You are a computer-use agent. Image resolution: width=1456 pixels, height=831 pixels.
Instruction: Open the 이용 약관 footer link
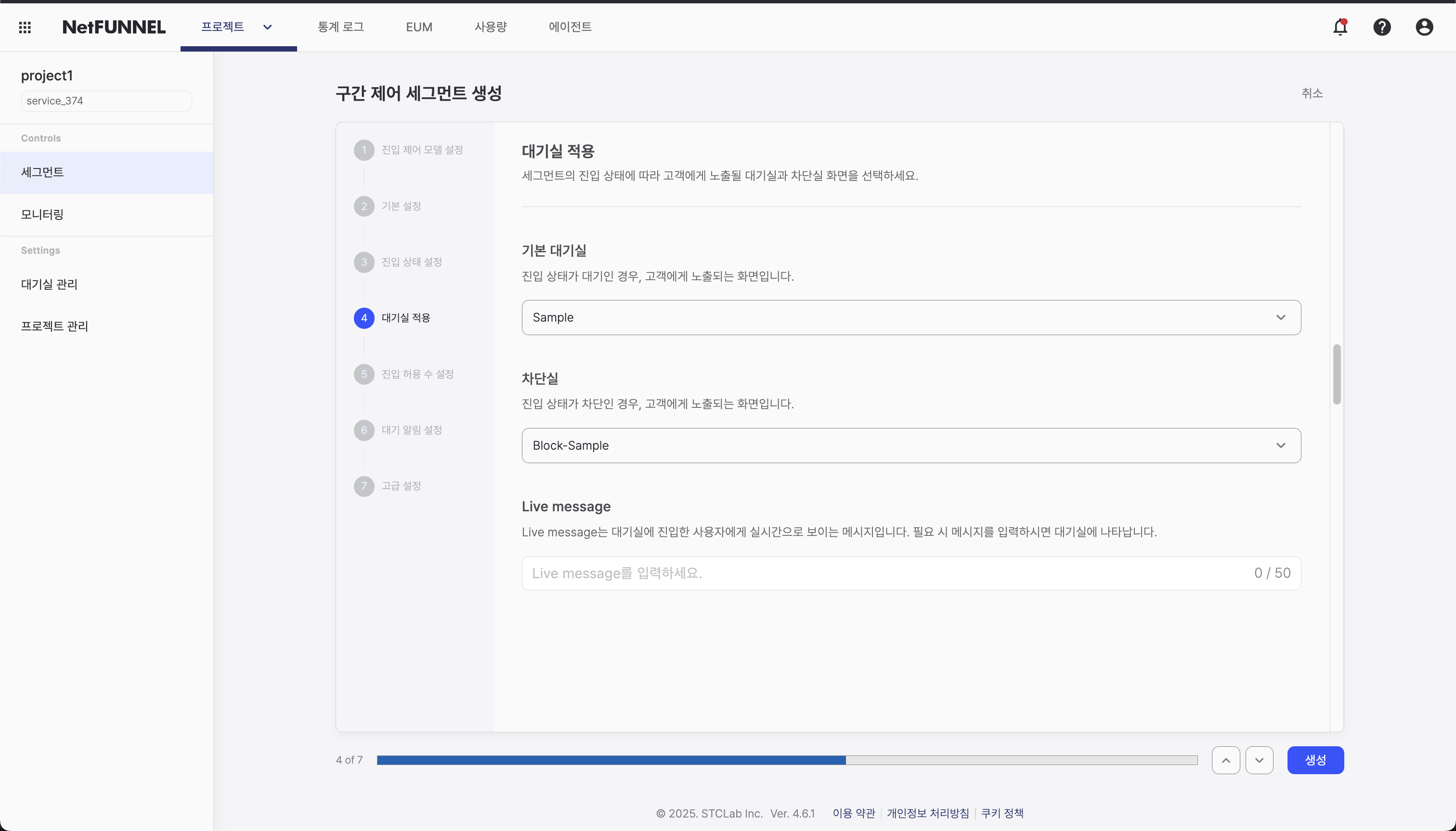pyautogui.click(x=855, y=813)
